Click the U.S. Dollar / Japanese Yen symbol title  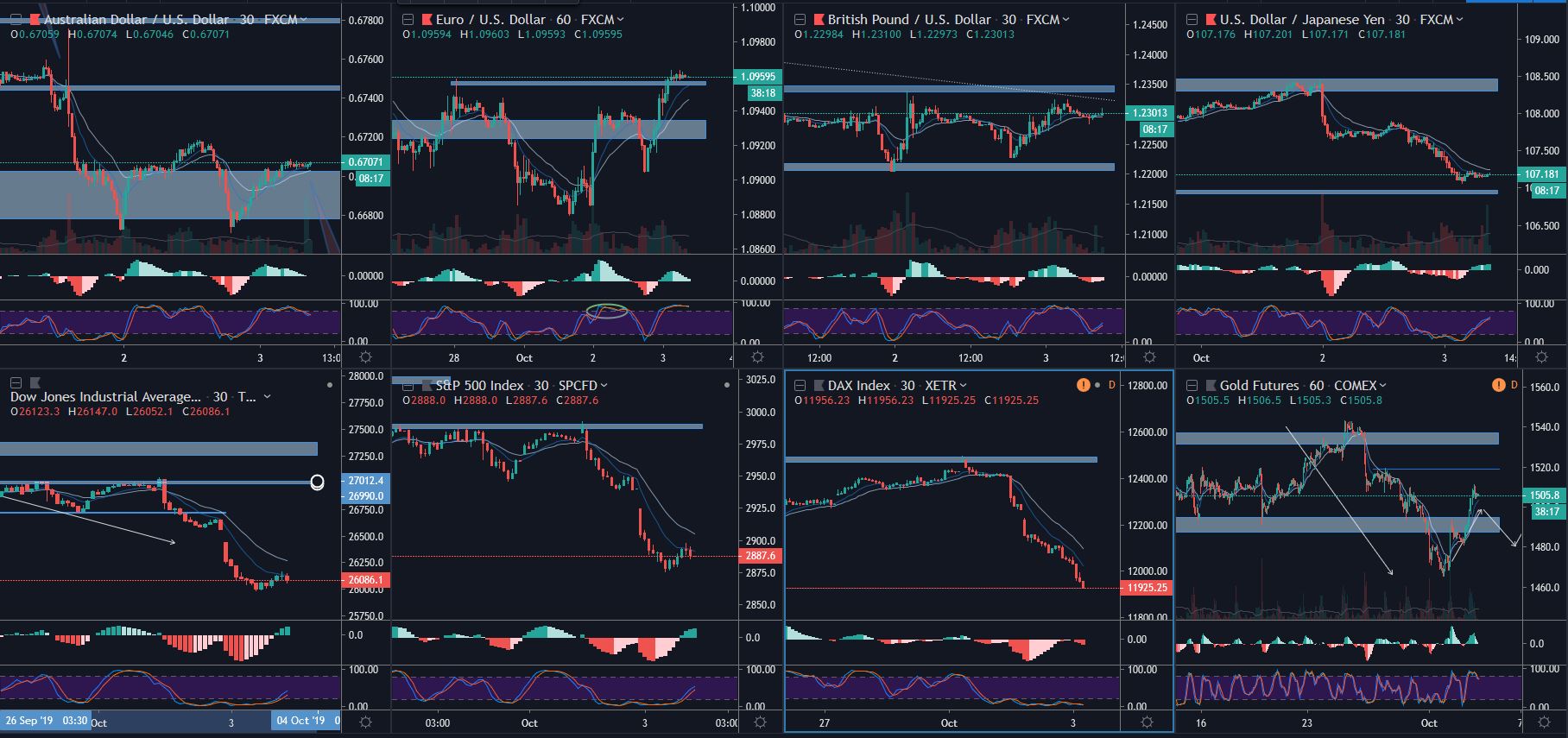1303,19
